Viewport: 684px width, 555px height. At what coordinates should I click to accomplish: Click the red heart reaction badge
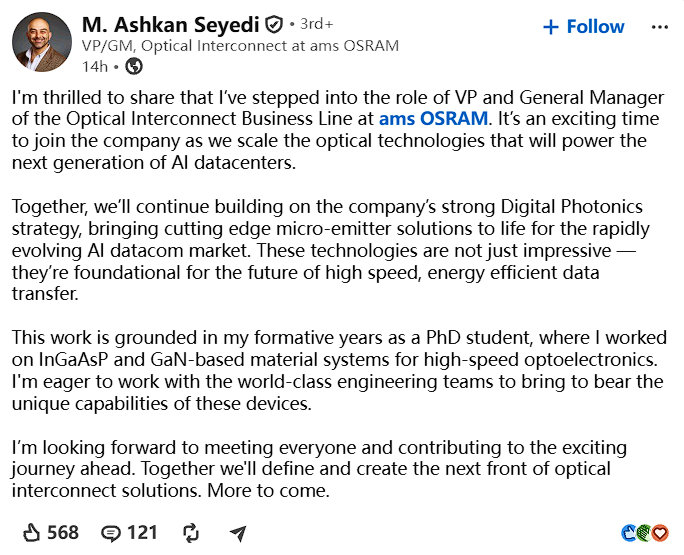point(660,533)
